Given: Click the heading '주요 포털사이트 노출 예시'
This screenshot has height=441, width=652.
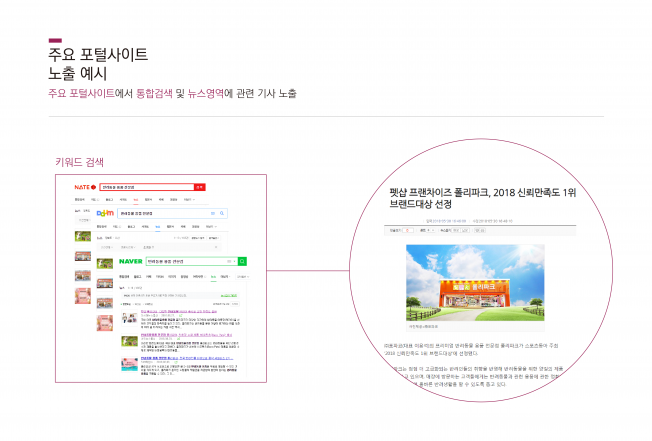Looking at the screenshot, I should pyautogui.click(x=98, y=64).
